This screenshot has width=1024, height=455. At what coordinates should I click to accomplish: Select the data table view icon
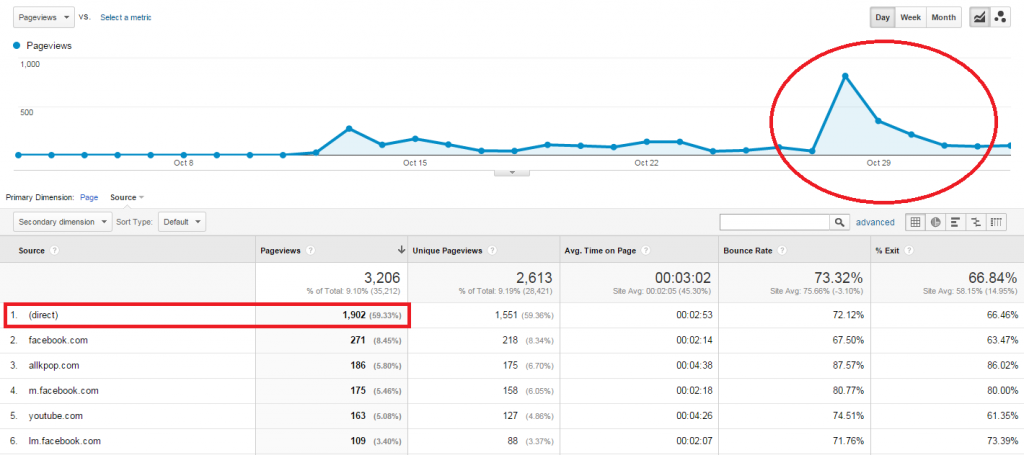[x=915, y=222]
